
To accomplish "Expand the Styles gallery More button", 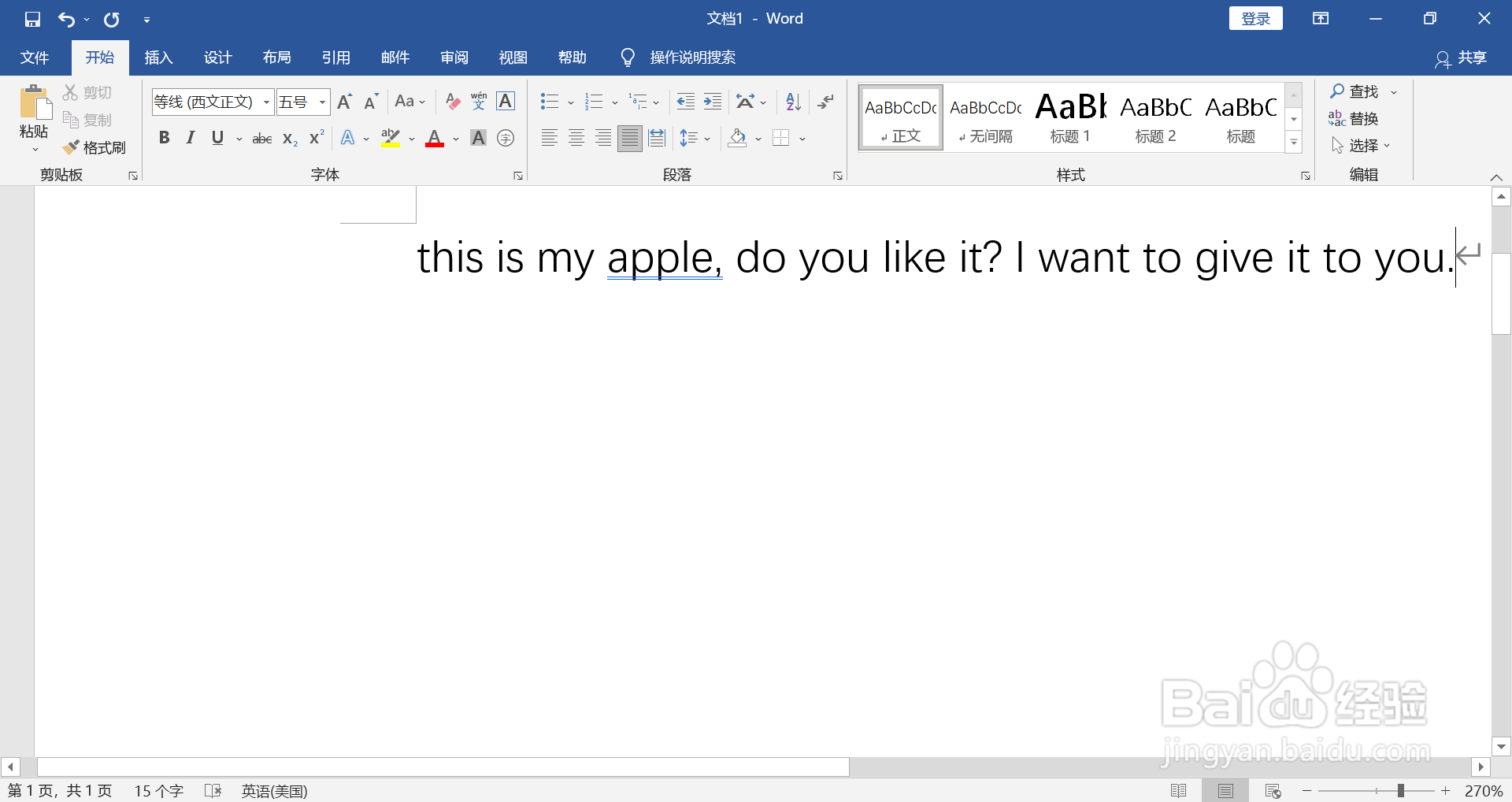I will [1294, 143].
